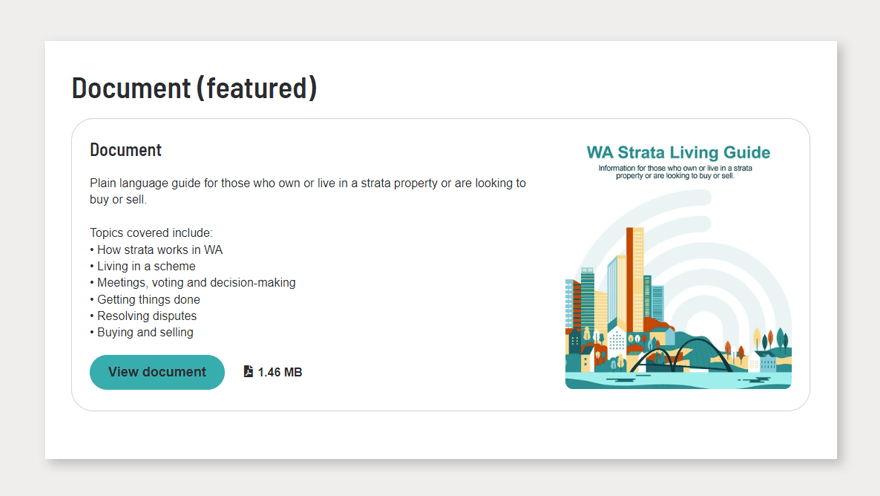
Task: Click the 'Getting things done' bullet
Action: click(148, 299)
